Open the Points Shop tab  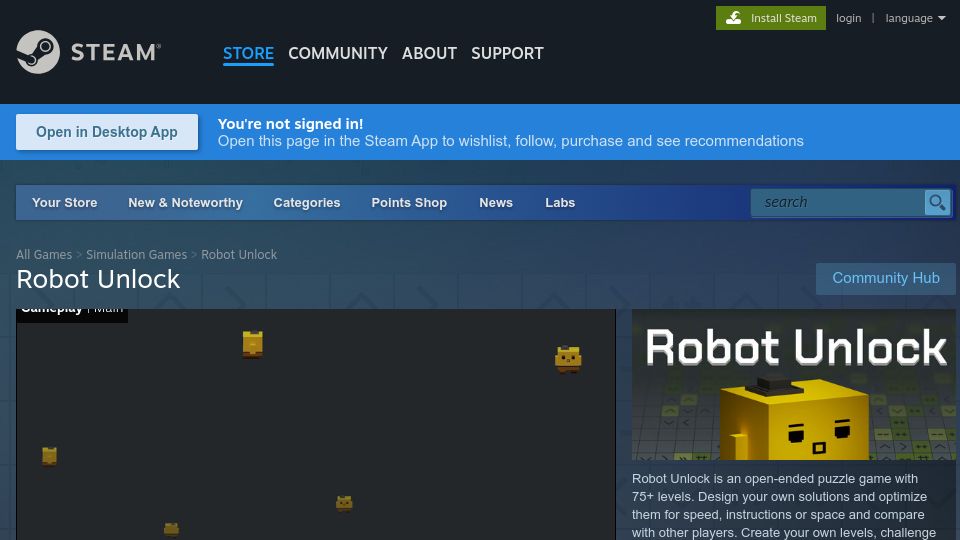point(409,203)
